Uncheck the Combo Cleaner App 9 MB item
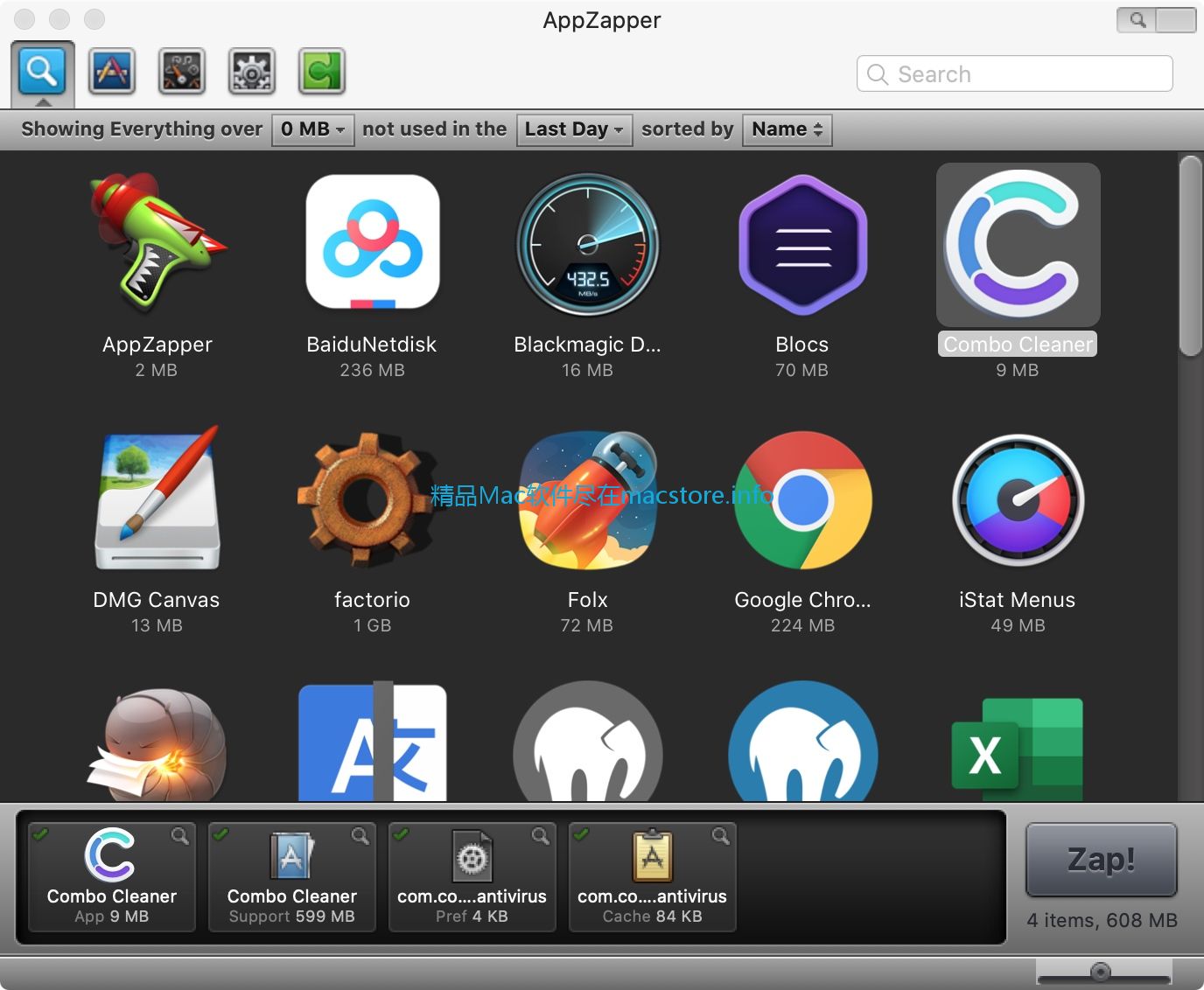 [x=40, y=834]
